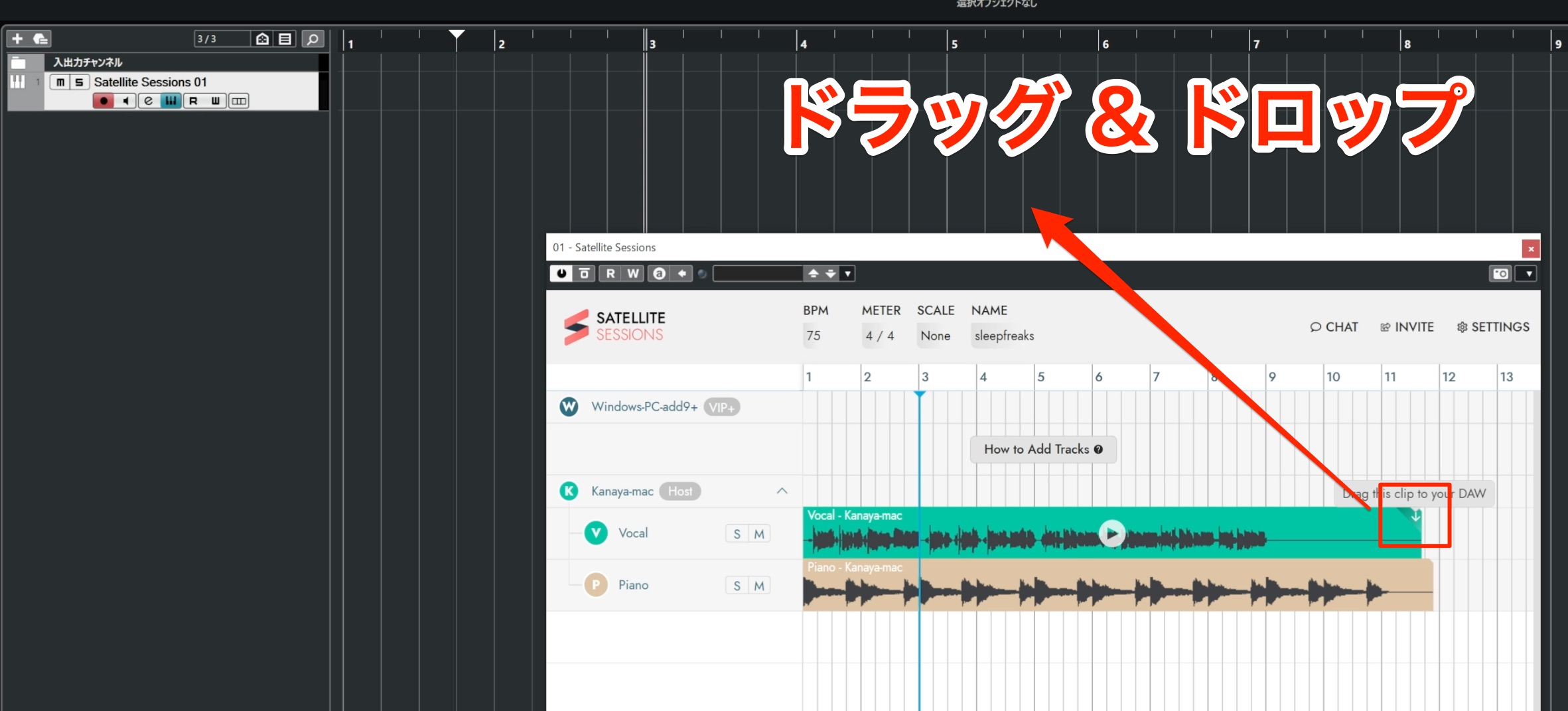This screenshot has width=1568, height=711.
Task: Open the CHAT panel
Action: tap(1334, 327)
